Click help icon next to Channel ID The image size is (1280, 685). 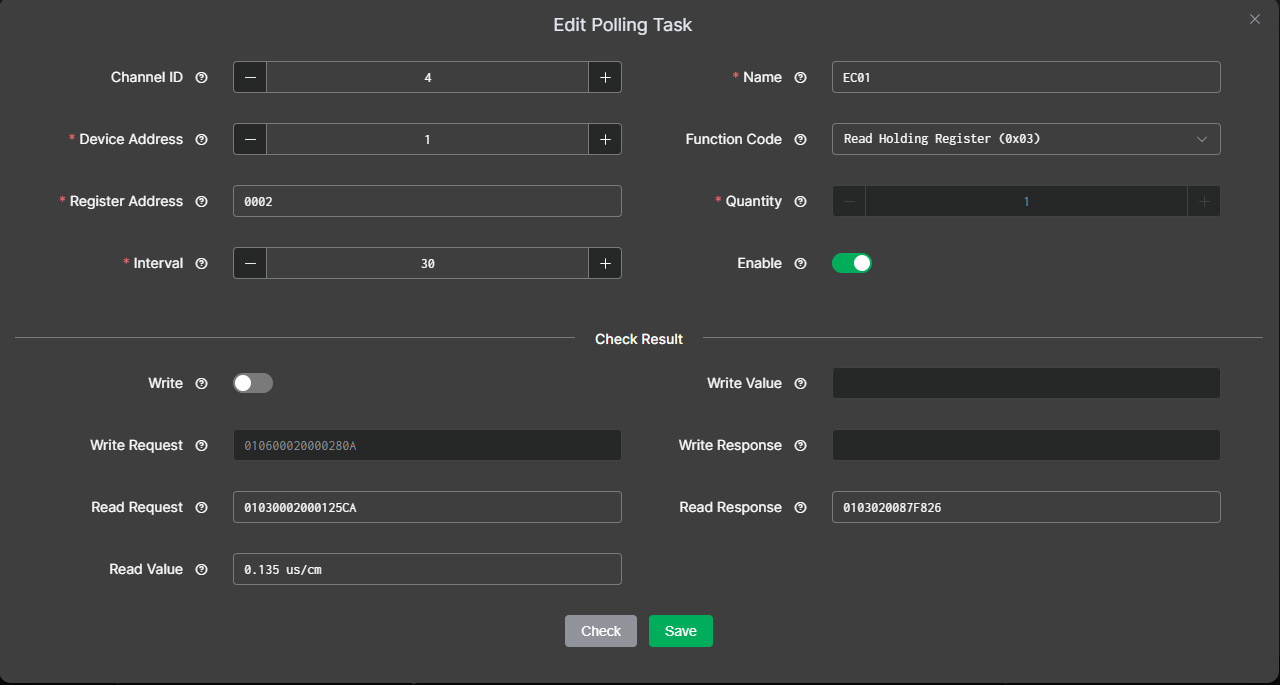point(201,78)
